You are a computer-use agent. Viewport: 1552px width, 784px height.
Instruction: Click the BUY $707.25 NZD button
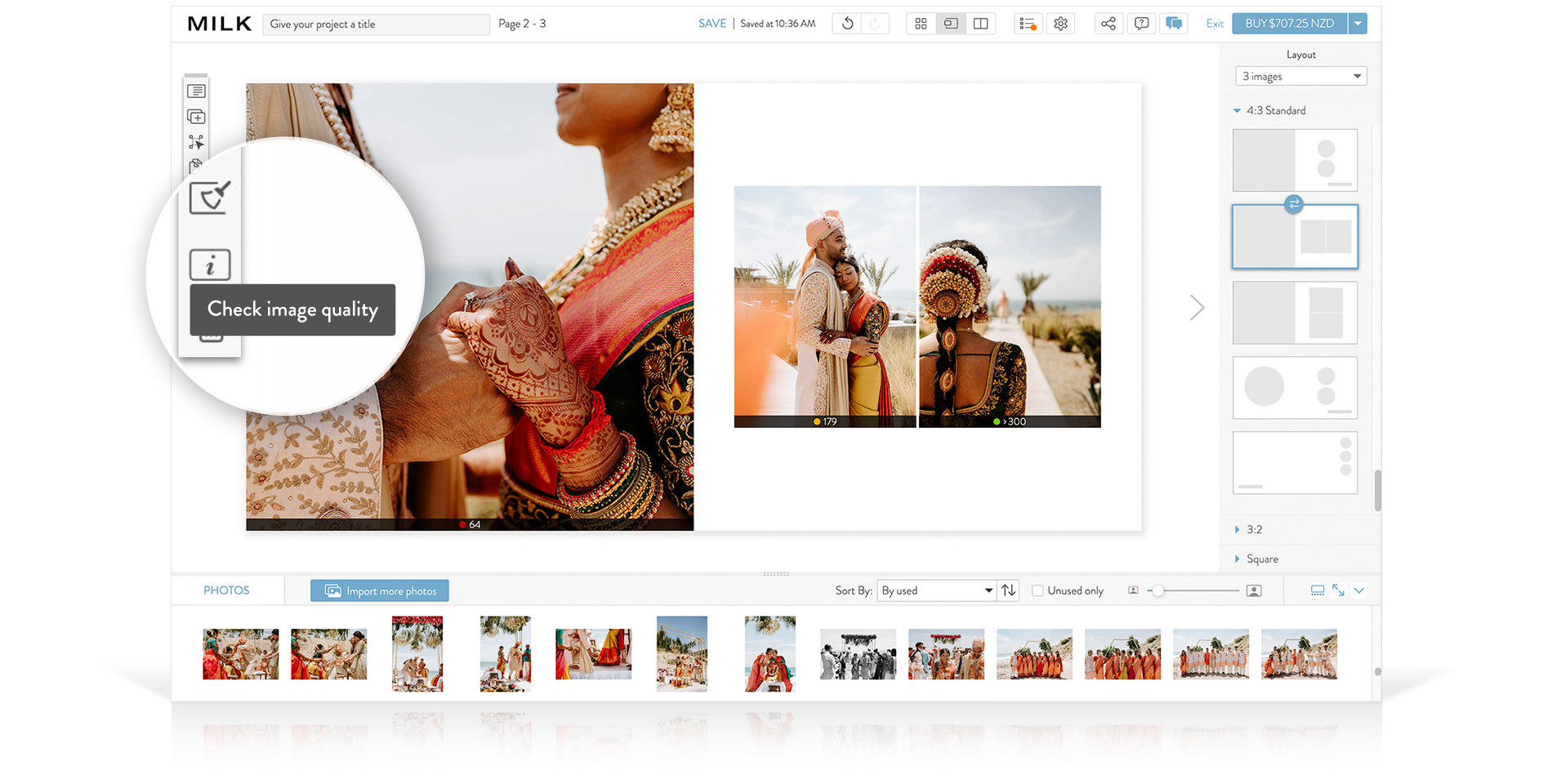click(1289, 24)
